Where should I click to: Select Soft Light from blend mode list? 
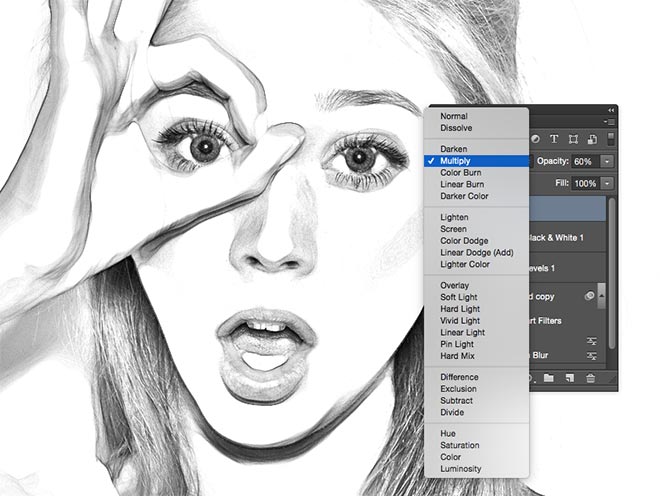(x=459, y=297)
